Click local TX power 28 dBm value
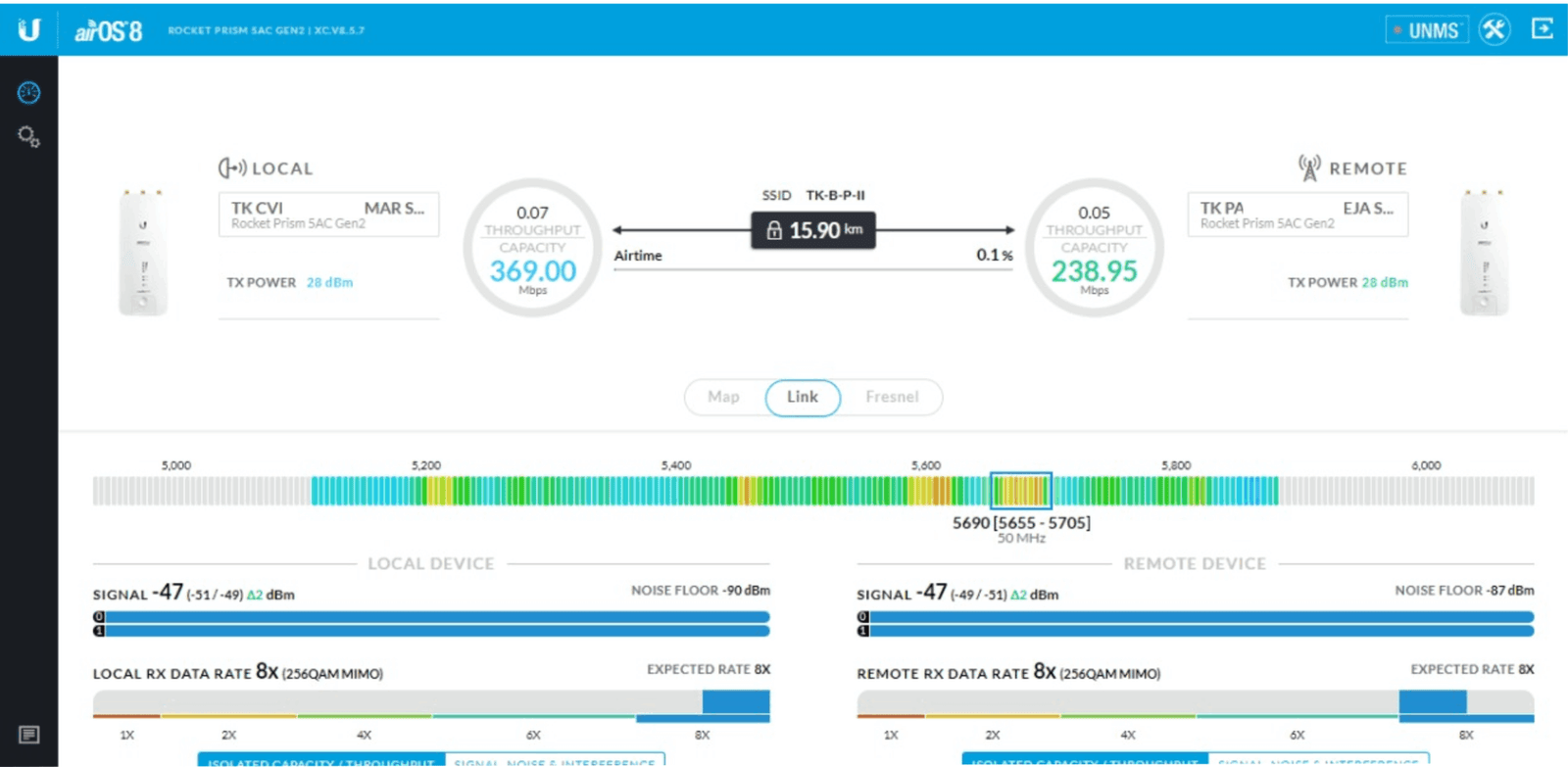 coord(329,282)
